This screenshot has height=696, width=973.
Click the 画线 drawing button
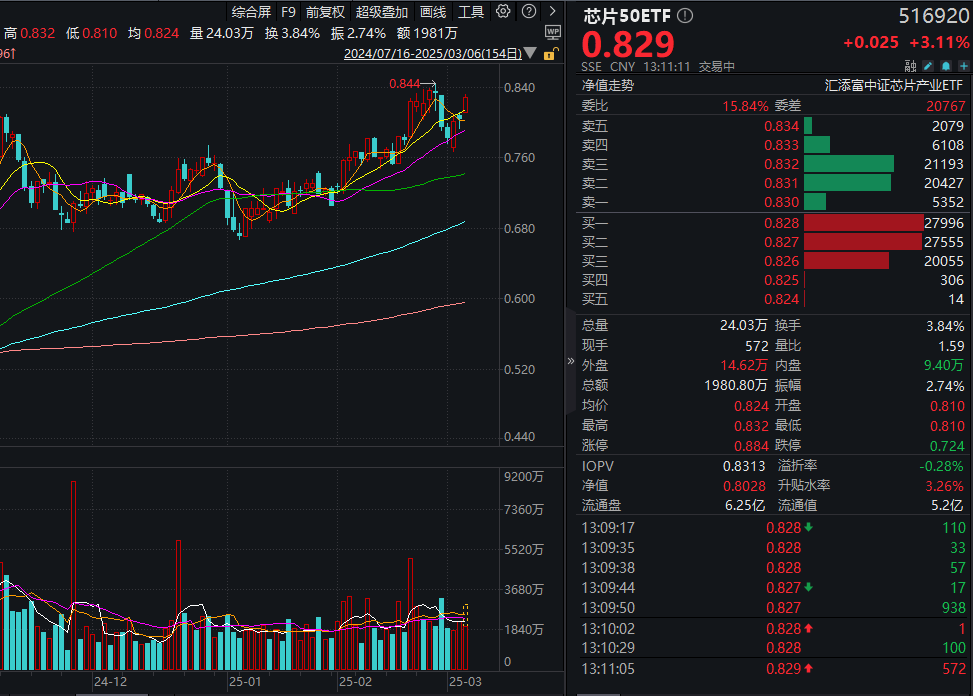pyautogui.click(x=432, y=12)
